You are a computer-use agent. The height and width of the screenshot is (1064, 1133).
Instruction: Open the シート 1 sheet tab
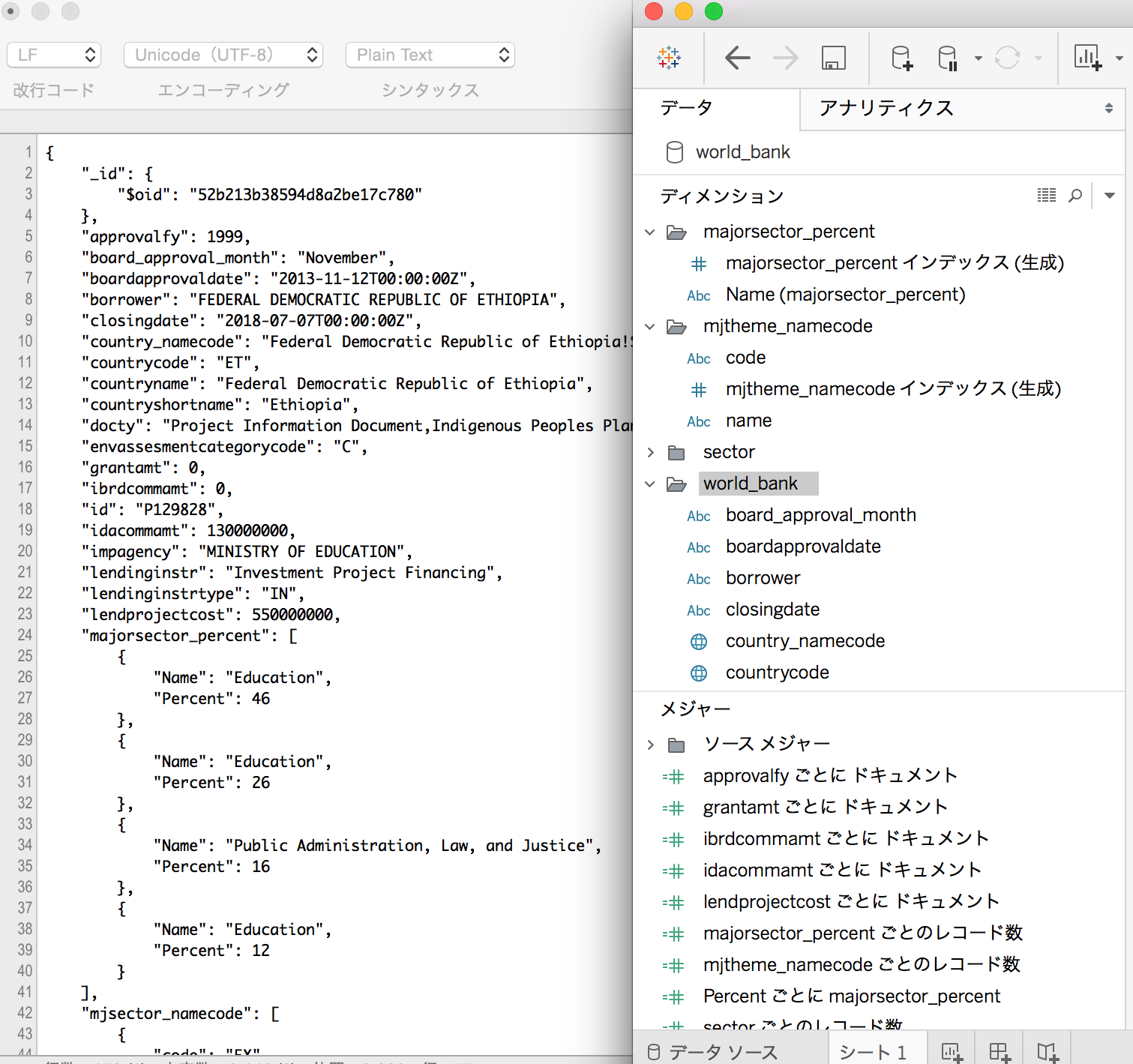(874, 1052)
